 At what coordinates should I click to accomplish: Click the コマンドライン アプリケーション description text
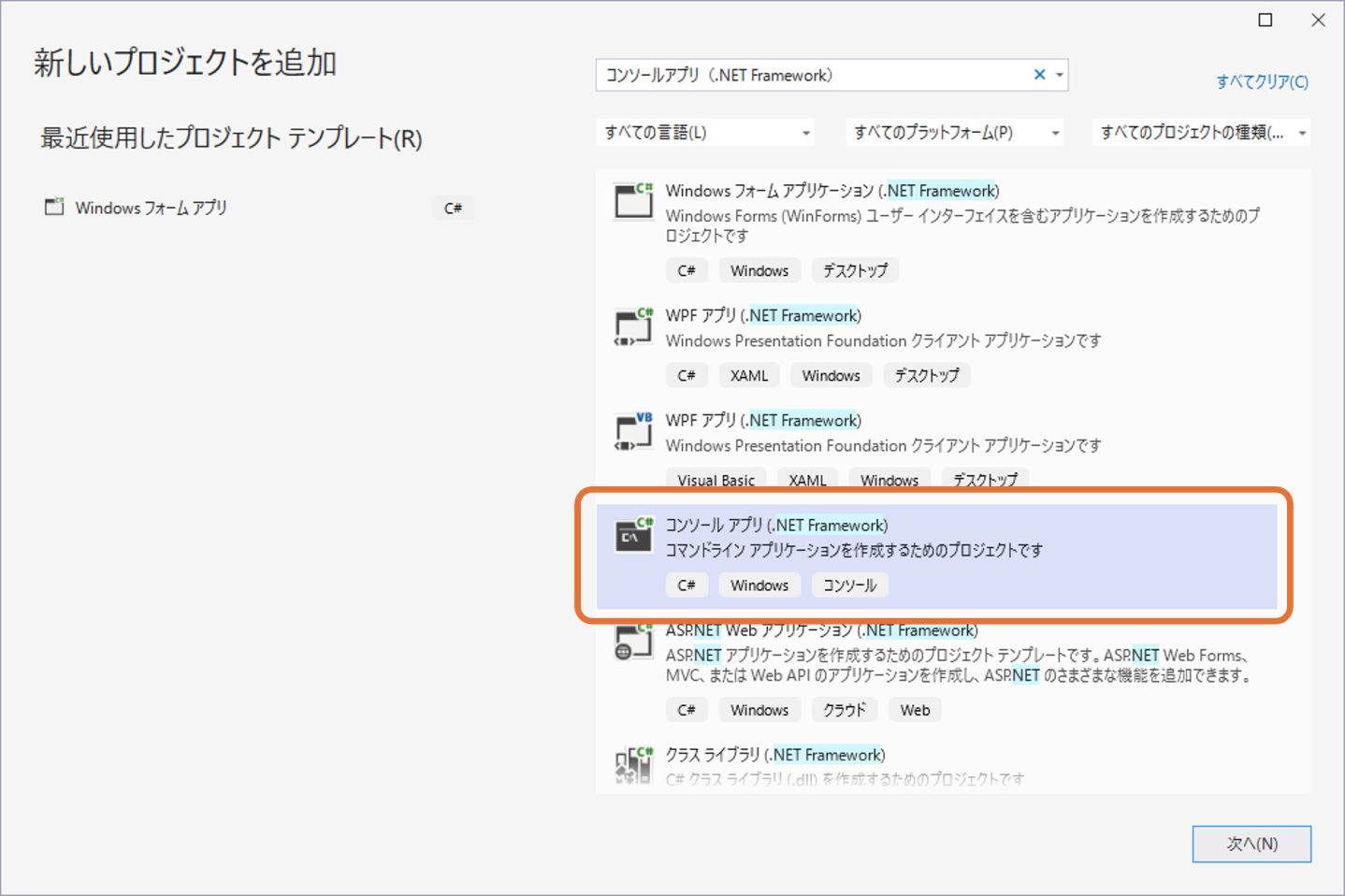[x=854, y=550]
